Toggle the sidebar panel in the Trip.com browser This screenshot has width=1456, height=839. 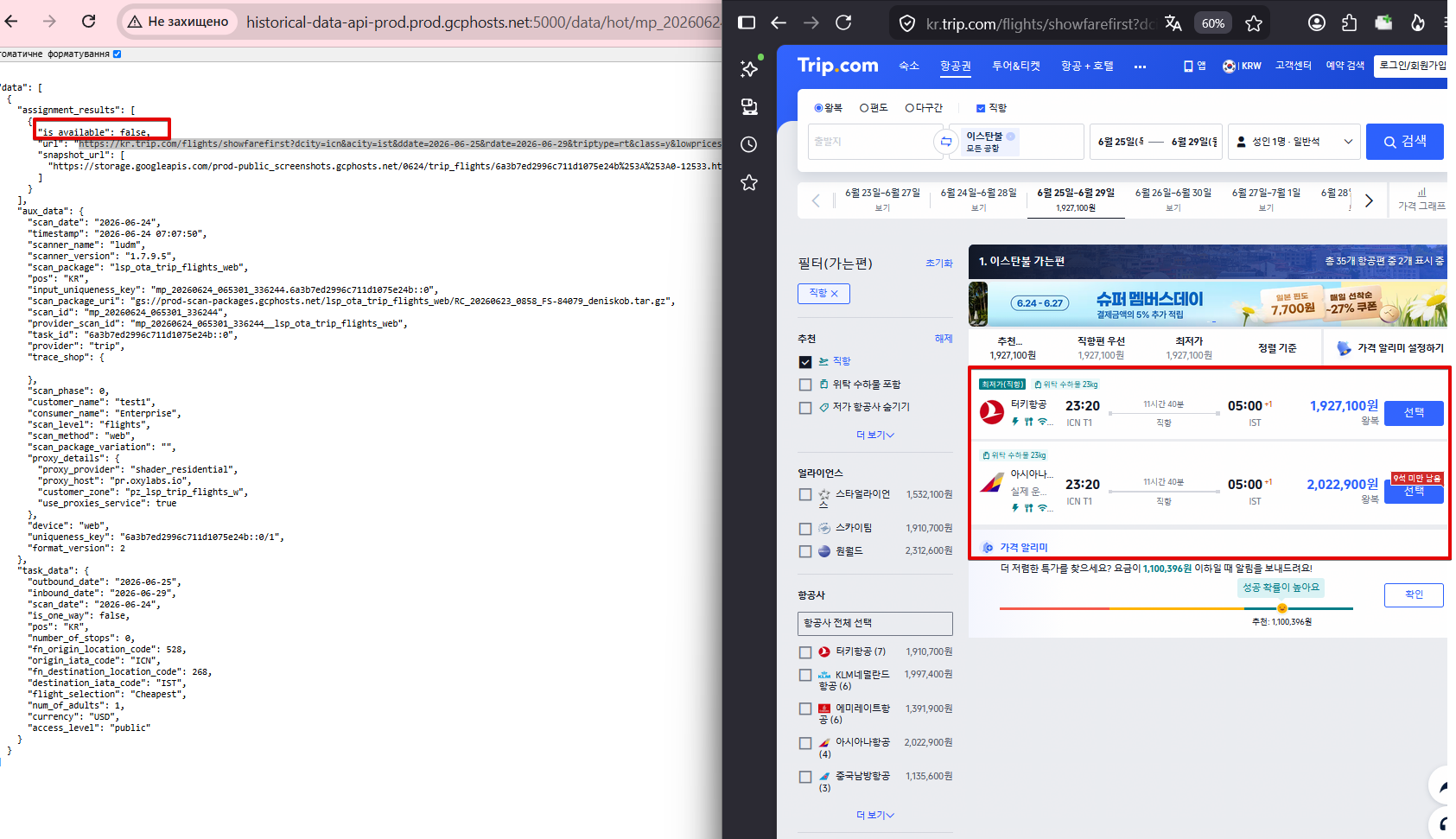pos(747,22)
